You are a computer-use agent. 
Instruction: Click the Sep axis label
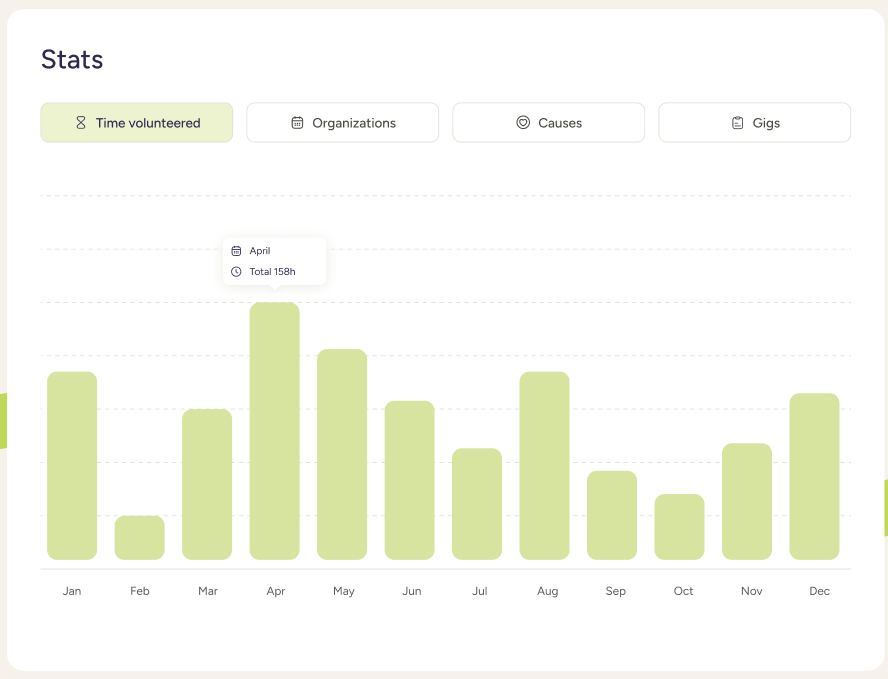coord(615,591)
